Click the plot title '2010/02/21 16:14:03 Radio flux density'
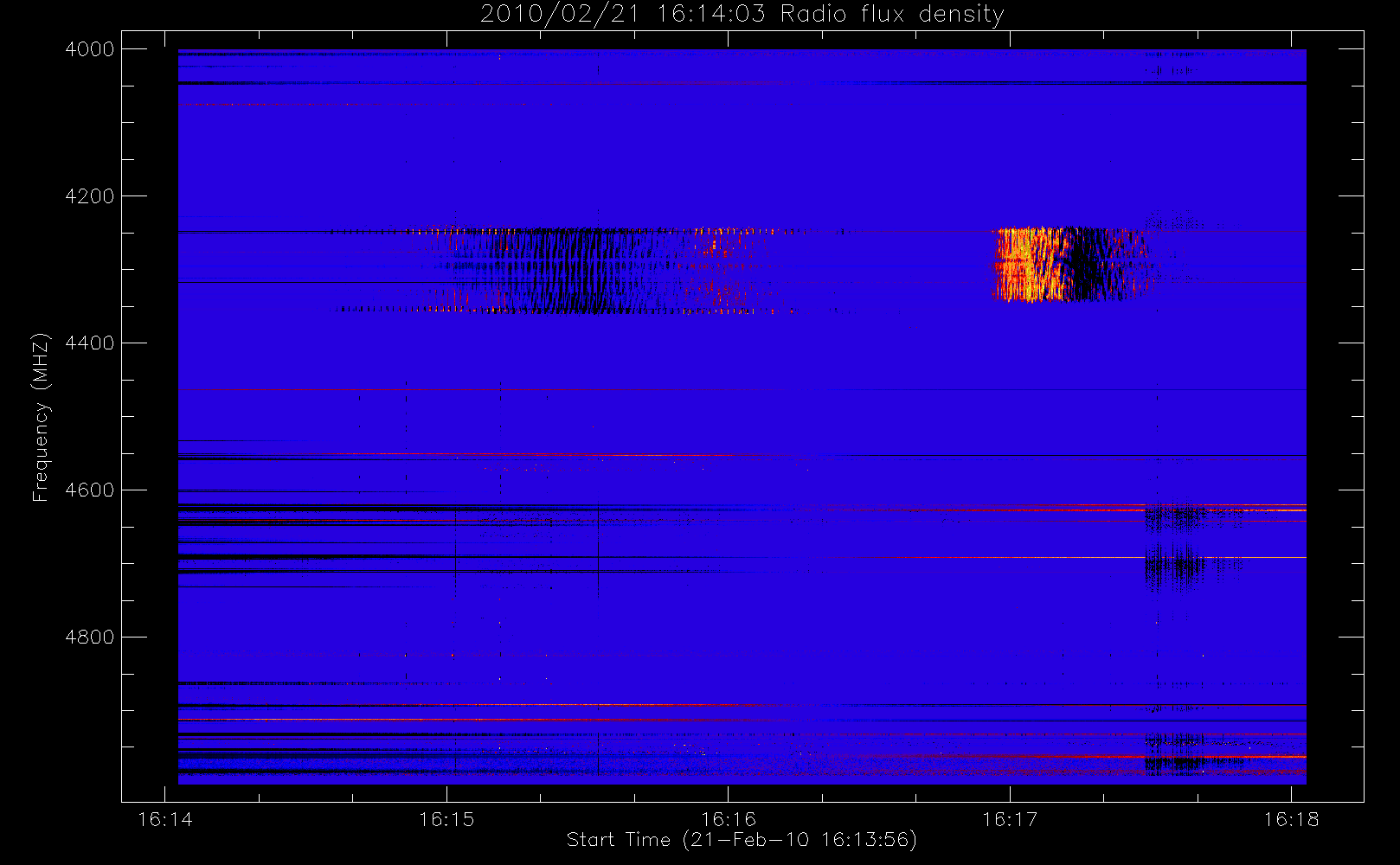Screen dimensions: 1400x865 click(742, 15)
